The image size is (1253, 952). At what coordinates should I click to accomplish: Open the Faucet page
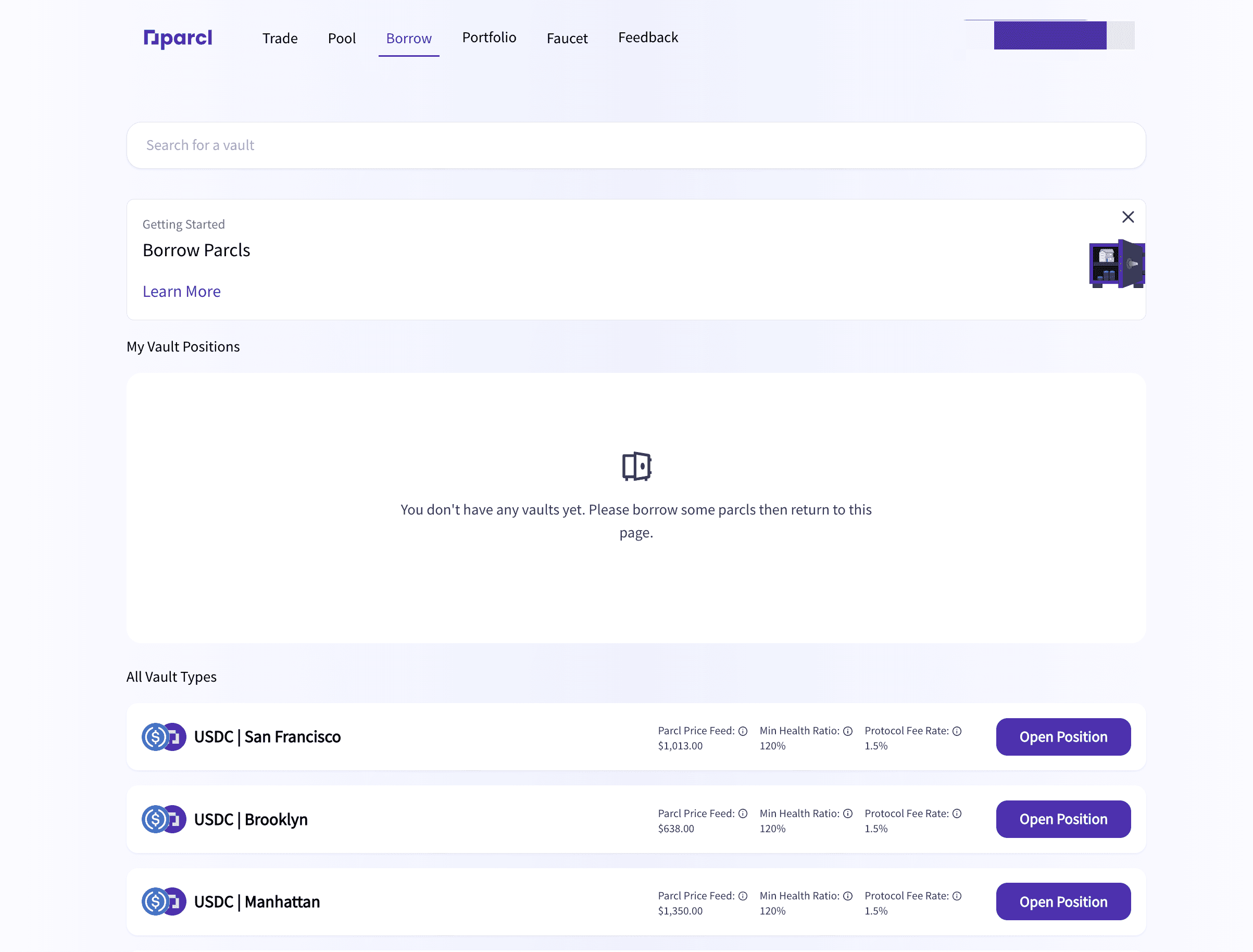pyautogui.click(x=567, y=39)
